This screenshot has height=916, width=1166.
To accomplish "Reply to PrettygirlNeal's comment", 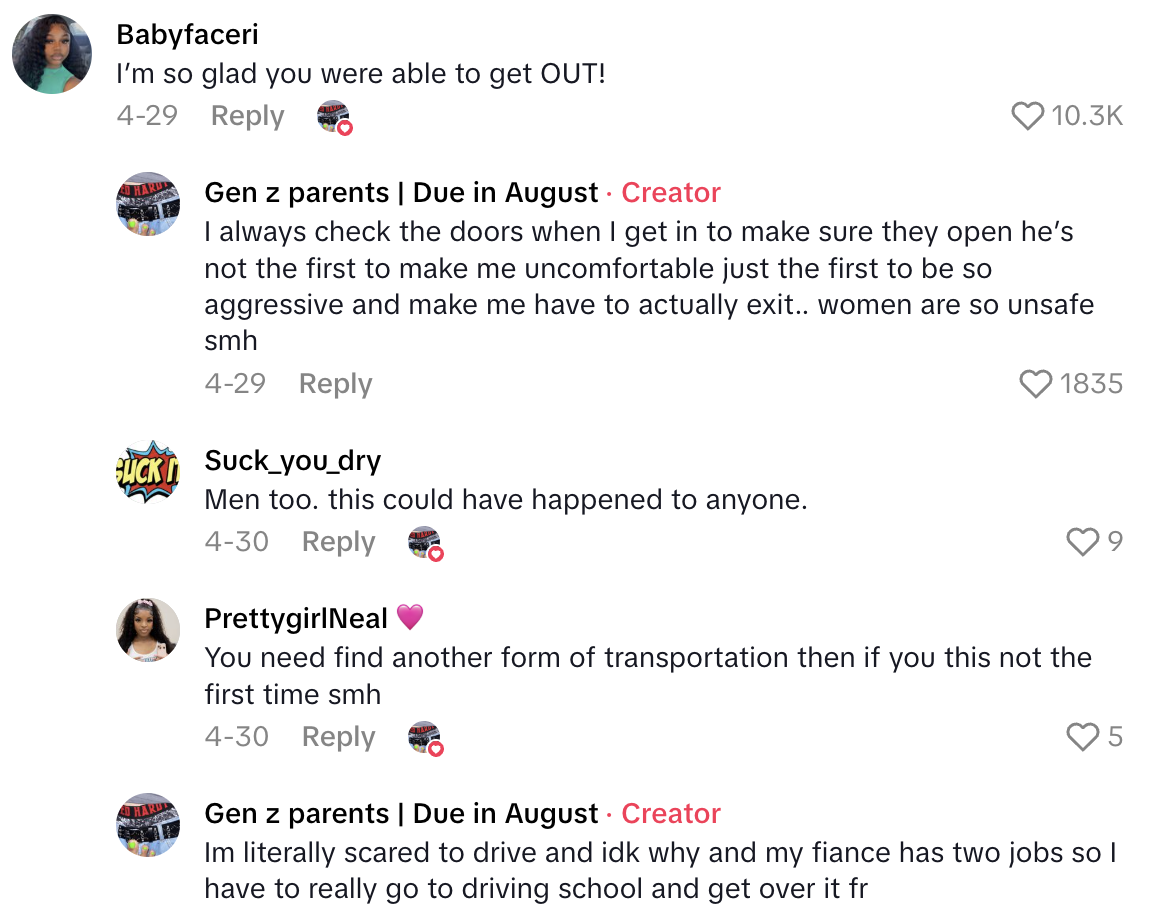I will pos(338,737).
